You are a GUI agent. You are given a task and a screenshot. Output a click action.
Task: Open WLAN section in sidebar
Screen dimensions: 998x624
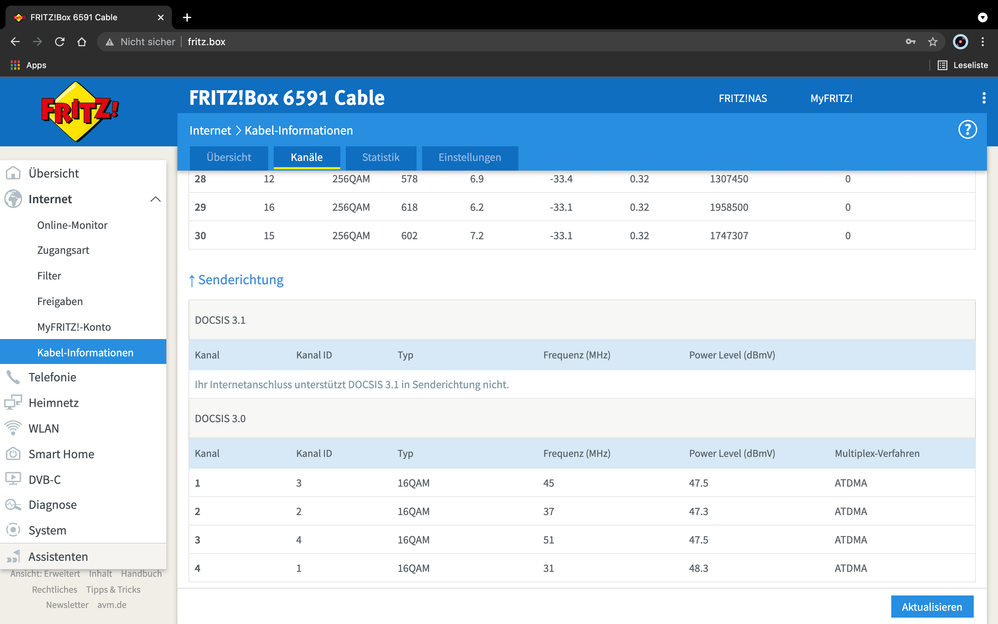(x=43, y=428)
